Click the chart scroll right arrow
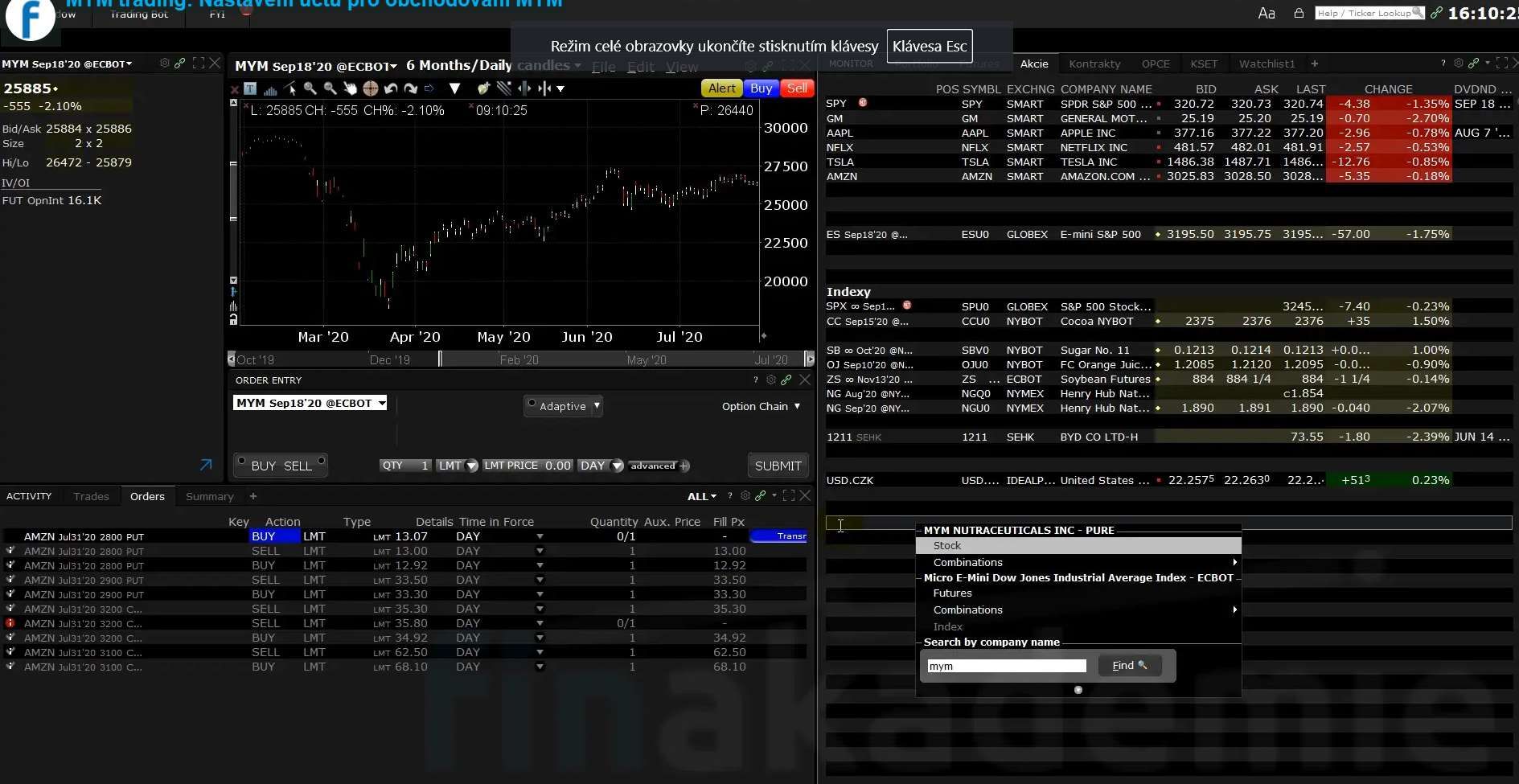The width and height of the screenshot is (1519, 784). pyautogui.click(x=810, y=359)
